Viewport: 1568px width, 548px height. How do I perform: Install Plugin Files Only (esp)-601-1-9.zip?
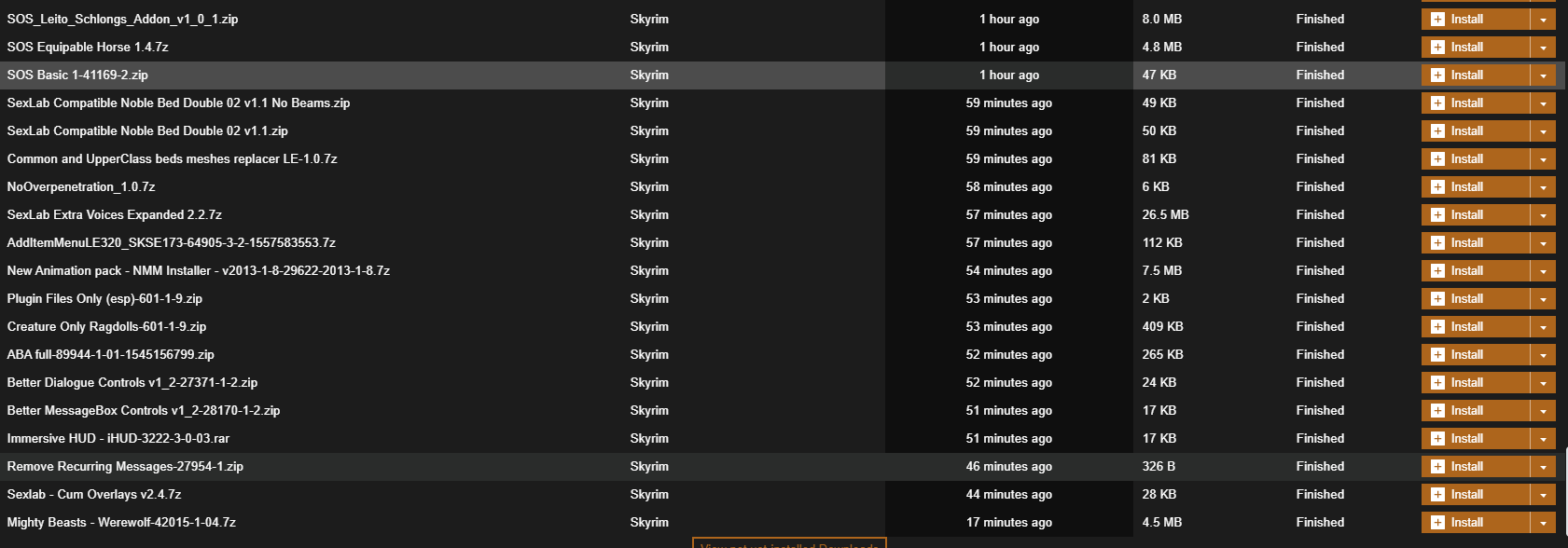click(1476, 298)
